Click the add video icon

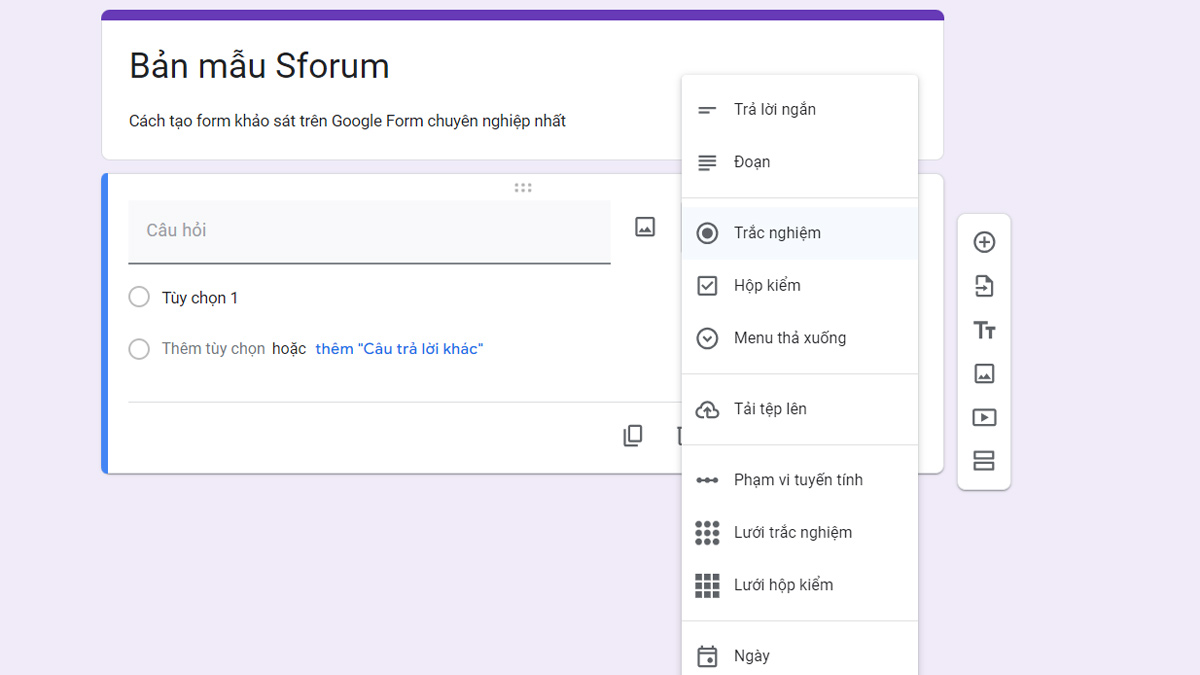coord(984,417)
